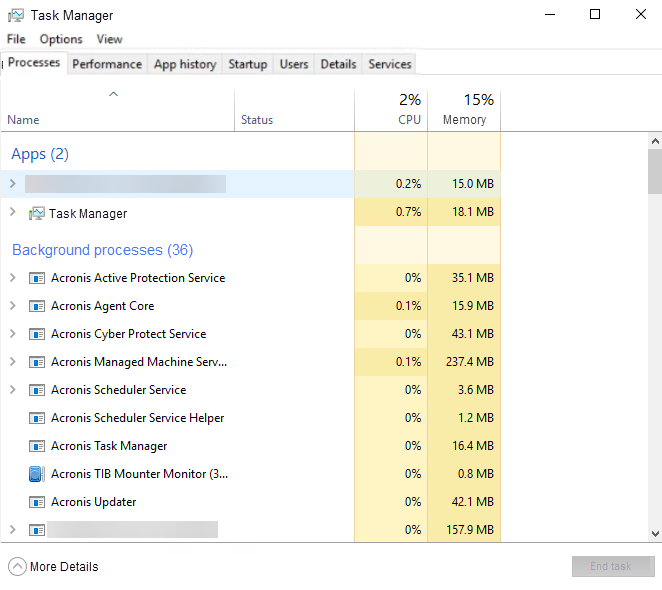Click the 15.9 MB memory value
This screenshot has width=662, height=590.
pos(473,306)
